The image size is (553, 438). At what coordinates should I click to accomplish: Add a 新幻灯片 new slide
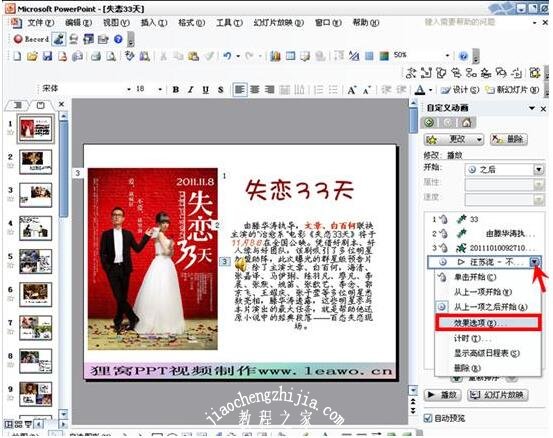coord(512,90)
